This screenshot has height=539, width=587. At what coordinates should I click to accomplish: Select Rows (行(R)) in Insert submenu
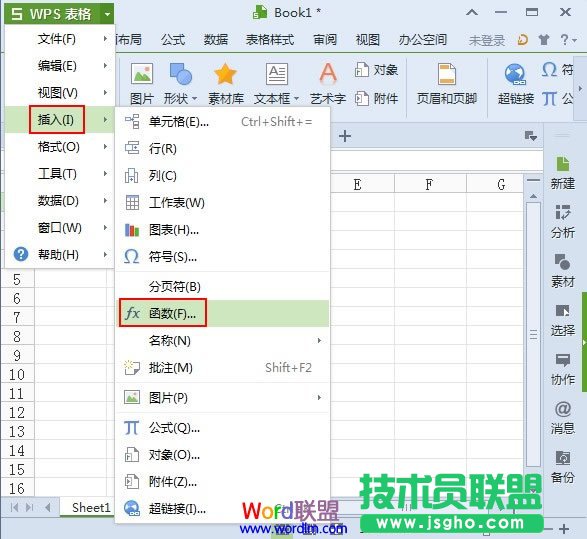click(x=223, y=149)
